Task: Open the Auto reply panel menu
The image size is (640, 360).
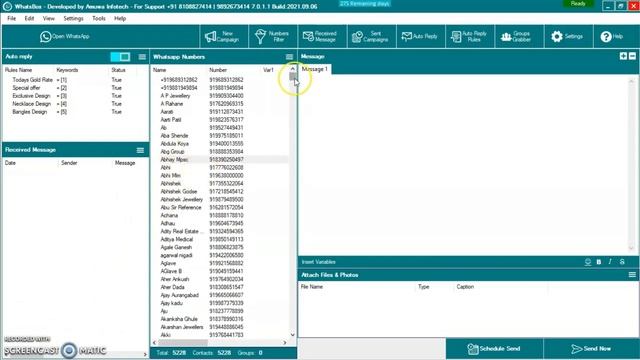Action: click(x=142, y=57)
